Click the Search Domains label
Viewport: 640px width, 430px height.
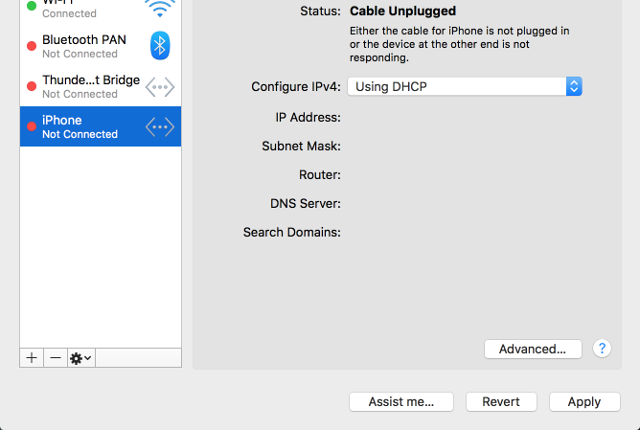tap(292, 232)
